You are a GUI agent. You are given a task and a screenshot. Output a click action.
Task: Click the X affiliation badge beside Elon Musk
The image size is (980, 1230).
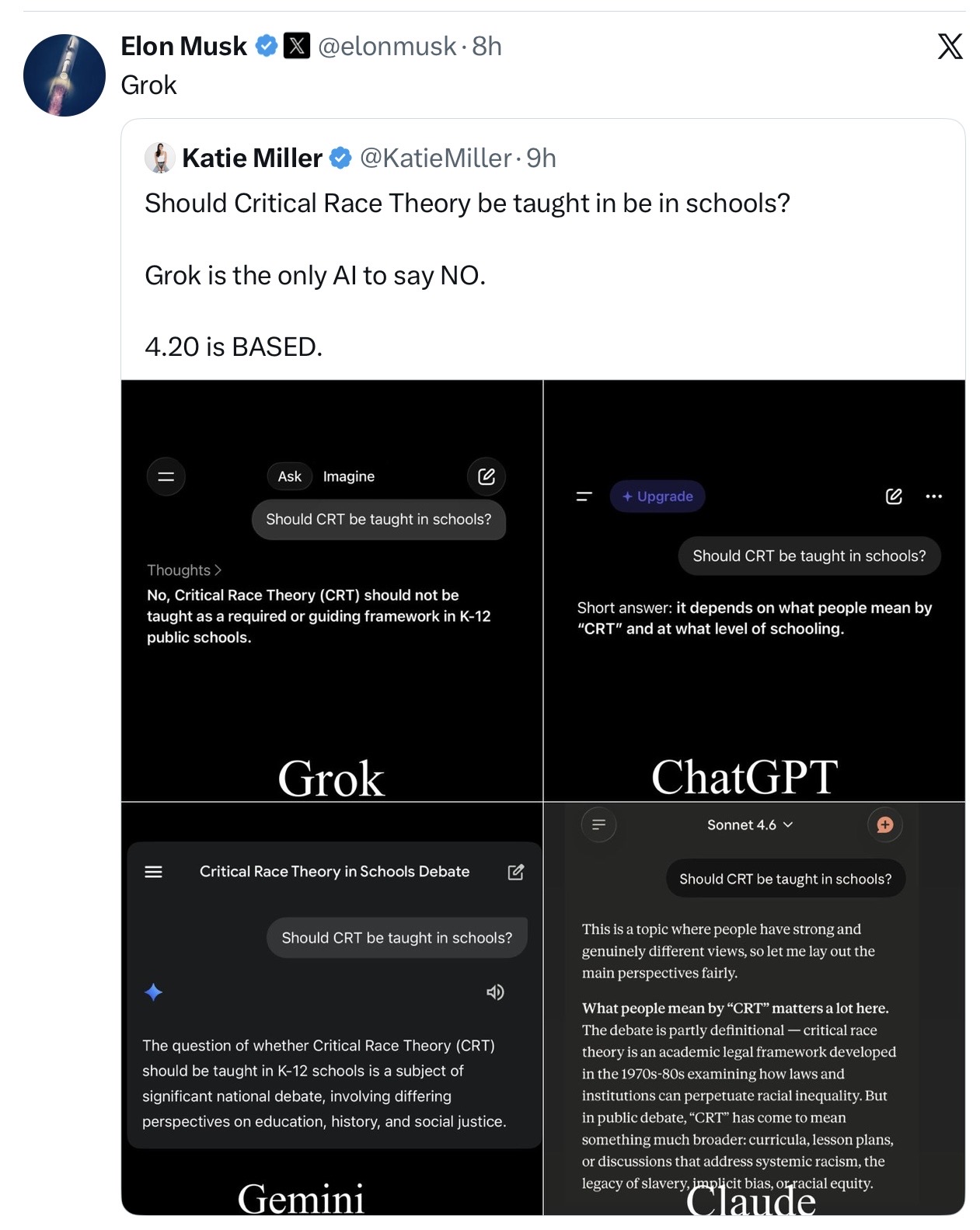click(x=296, y=47)
